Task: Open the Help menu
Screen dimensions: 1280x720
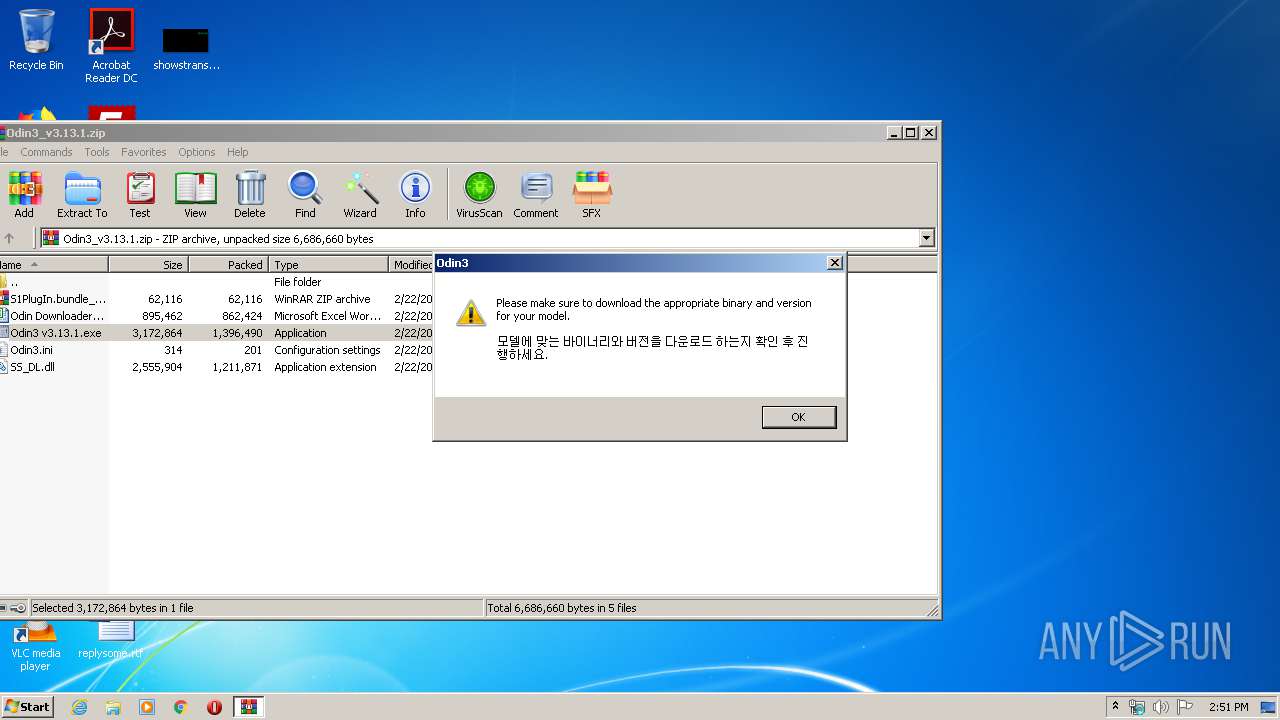Action: (x=237, y=152)
